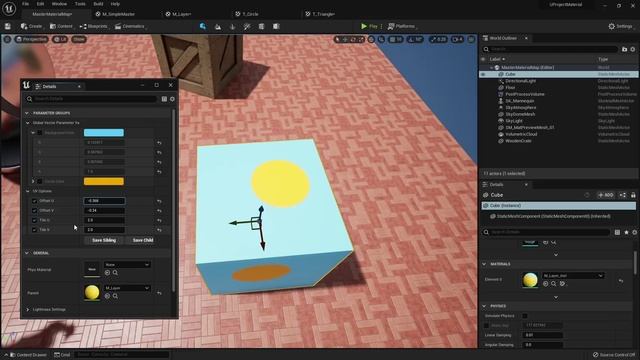Open the M_Layer_Inst material dropdown
The image size is (640, 360).
(x=573, y=276)
